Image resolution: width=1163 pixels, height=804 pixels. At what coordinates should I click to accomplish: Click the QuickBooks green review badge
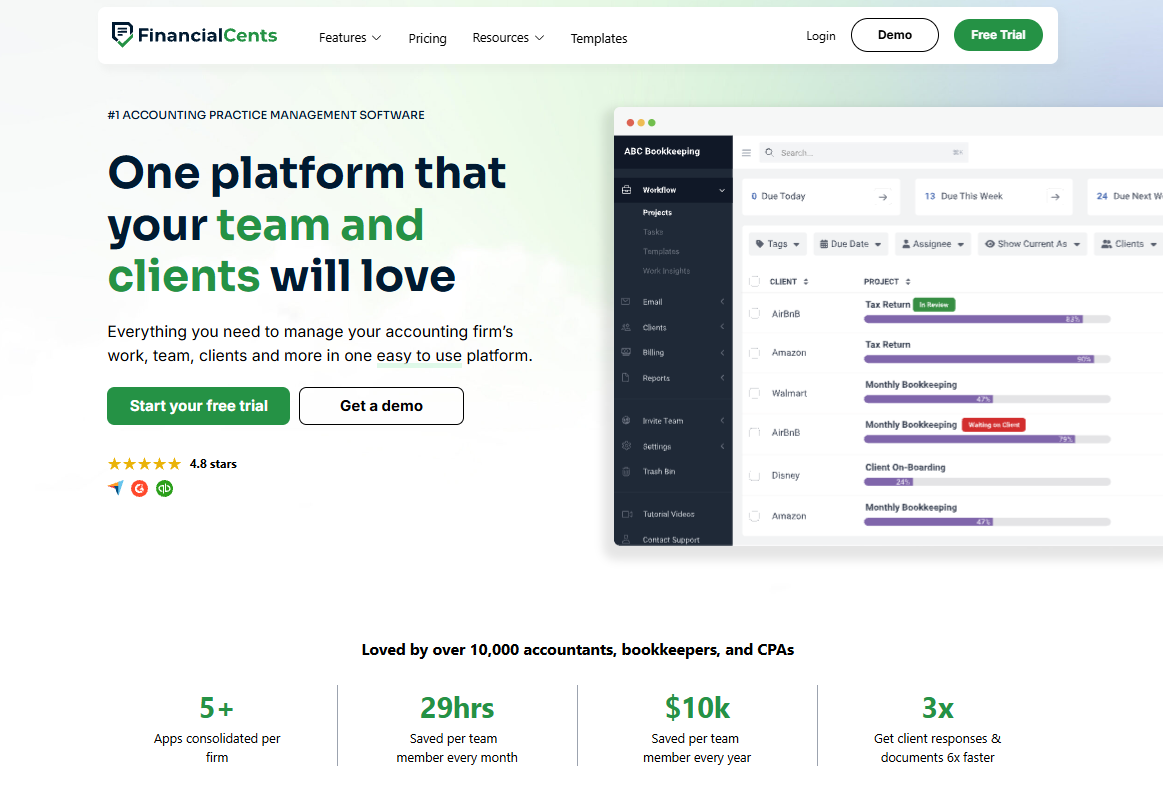click(x=164, y=488)
